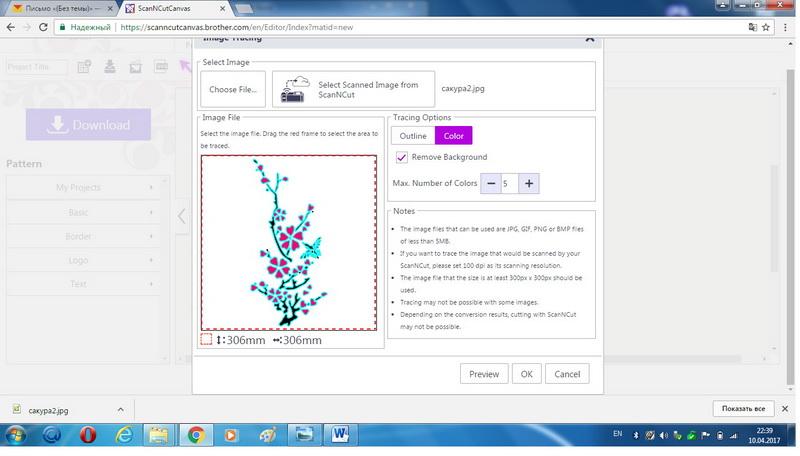Open downloaded сакура2.jpg file
Image resolution: width=800 pixels, height=456 pixels.
coord(48,410)
